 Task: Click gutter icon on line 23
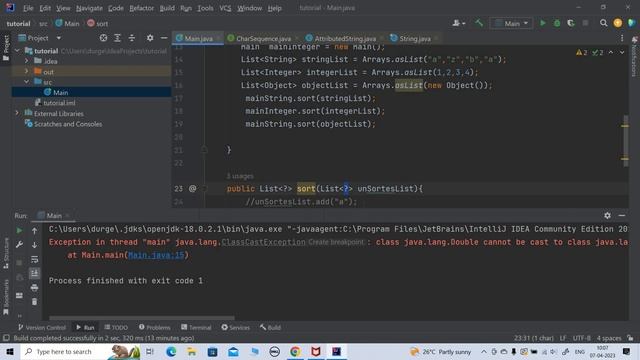pyautogui.click(x=193, y=189)
